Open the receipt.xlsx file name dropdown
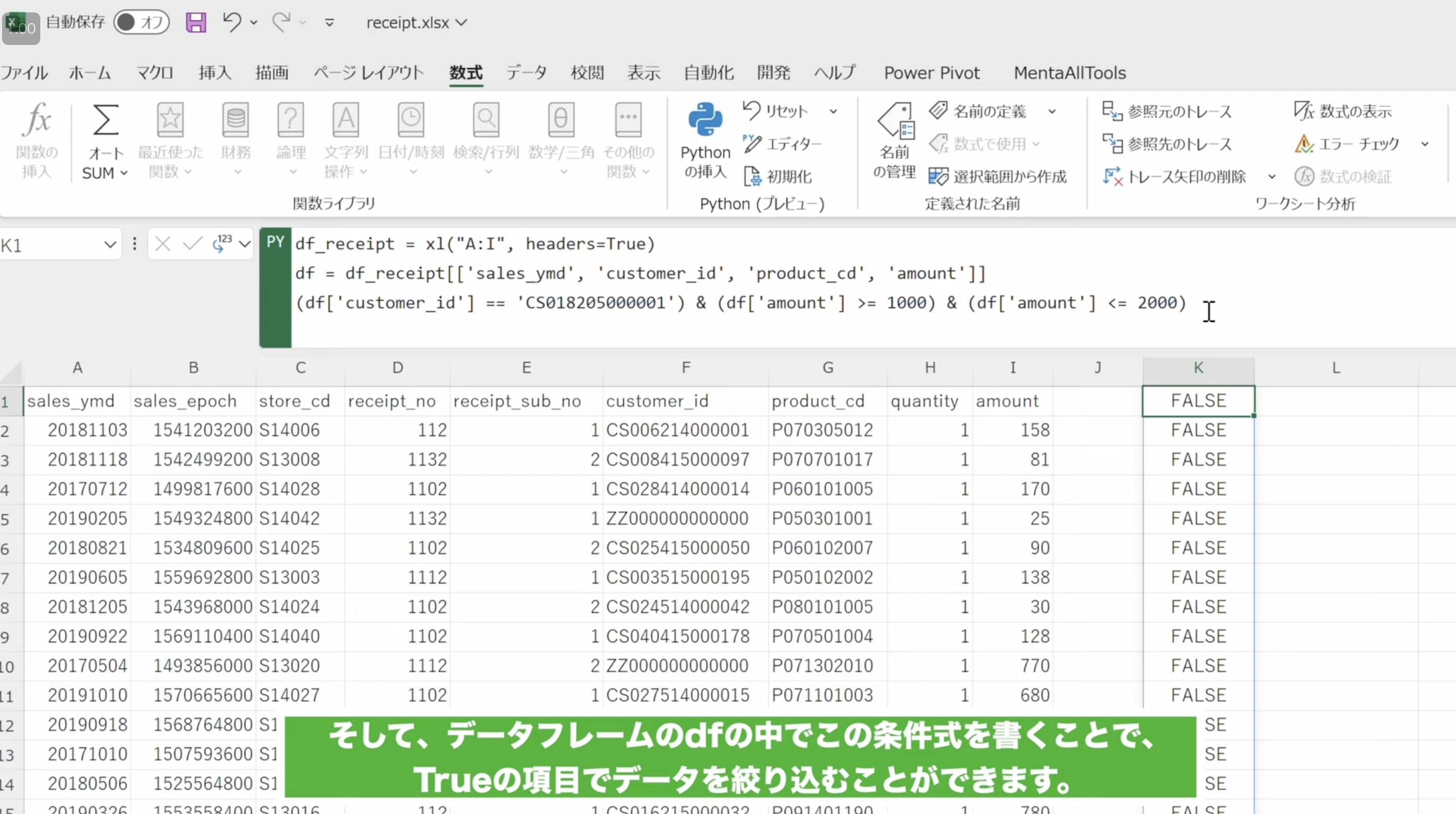This screenshot has height=814, width=1456. 462,23
